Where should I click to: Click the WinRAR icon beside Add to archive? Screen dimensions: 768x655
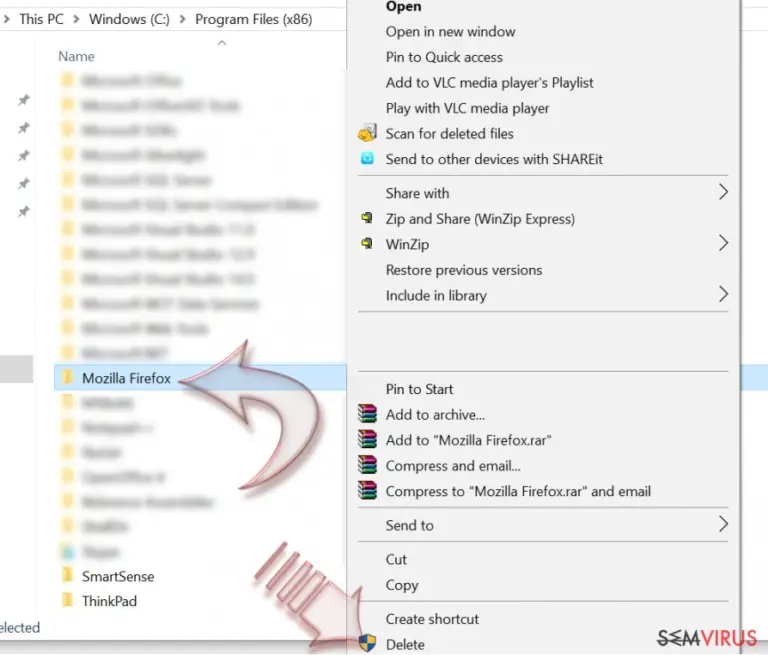(x=367, y=414)
